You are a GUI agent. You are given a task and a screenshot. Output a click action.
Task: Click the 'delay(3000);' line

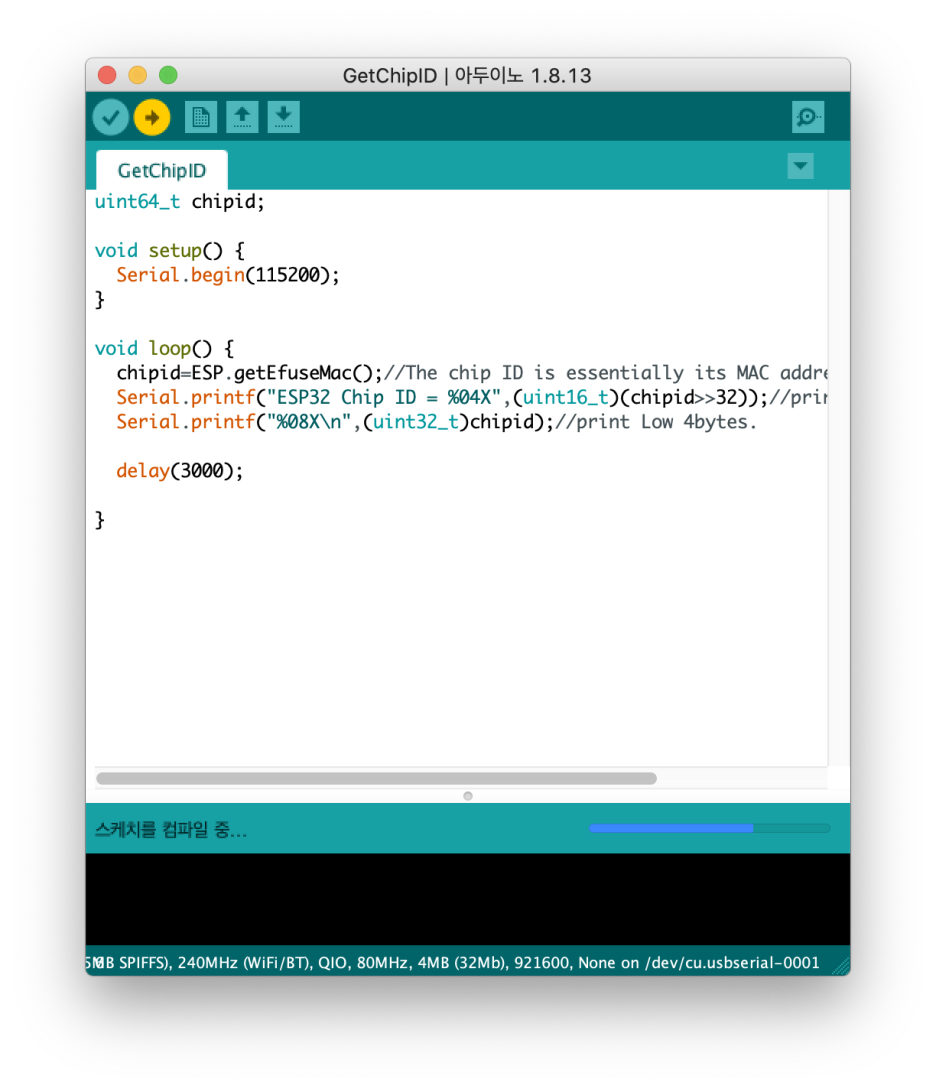coord(180,472)
